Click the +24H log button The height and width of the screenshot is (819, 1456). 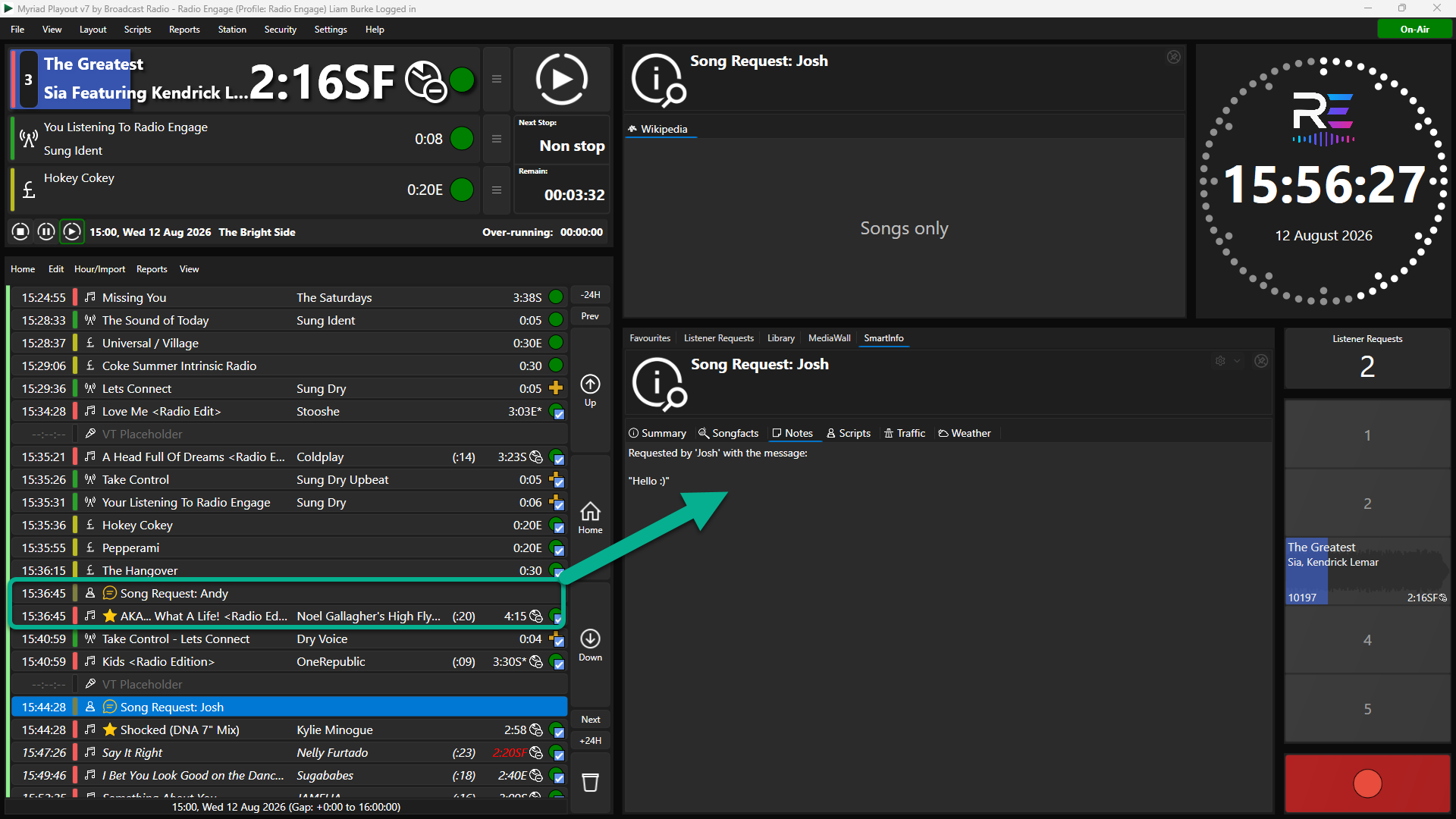pyautogui.click(x=590, y=741)
